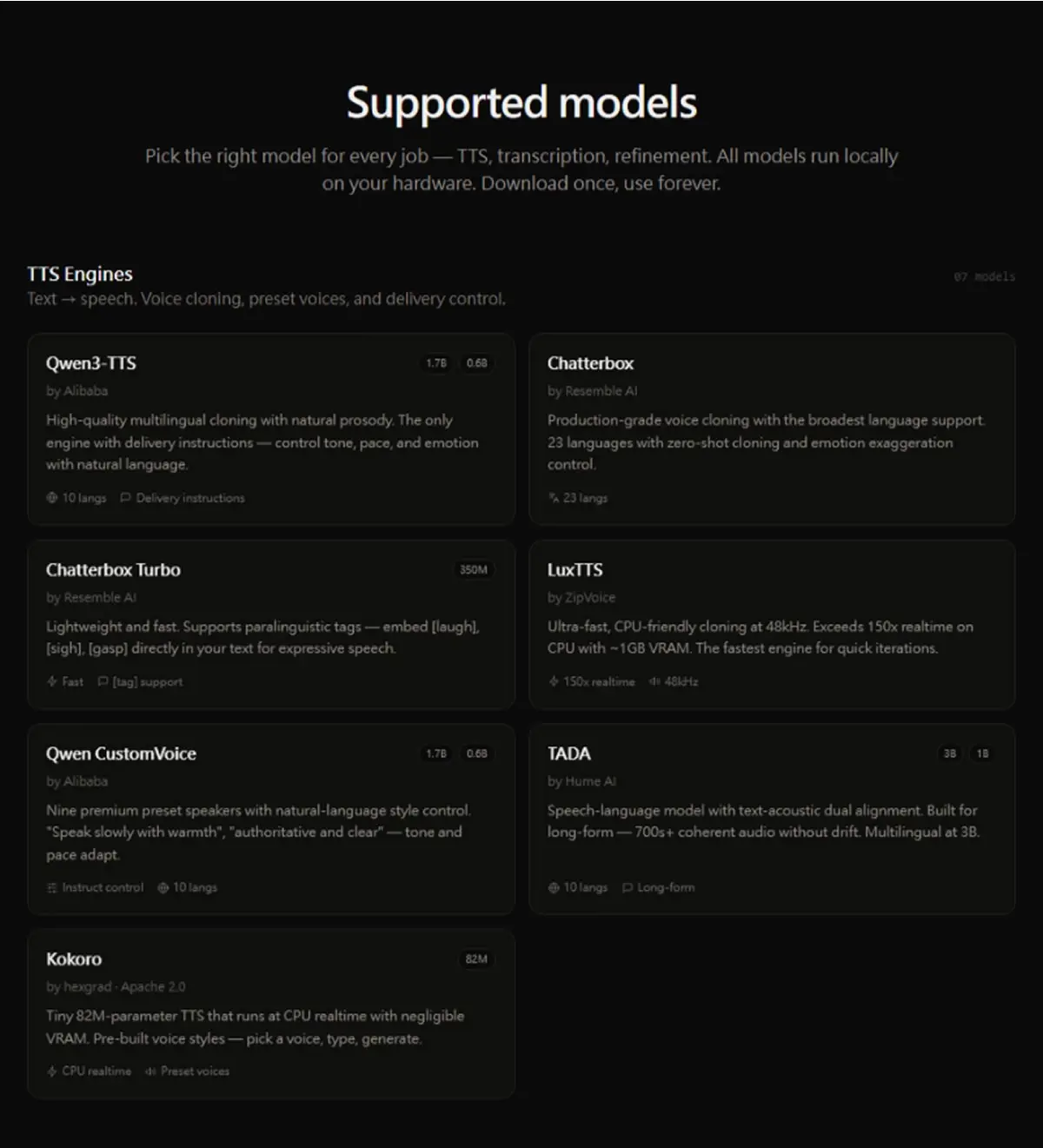Open the Chatterbox model card title
Viewport: 1043px width, 1148px height.
click(x=590, y=363)
